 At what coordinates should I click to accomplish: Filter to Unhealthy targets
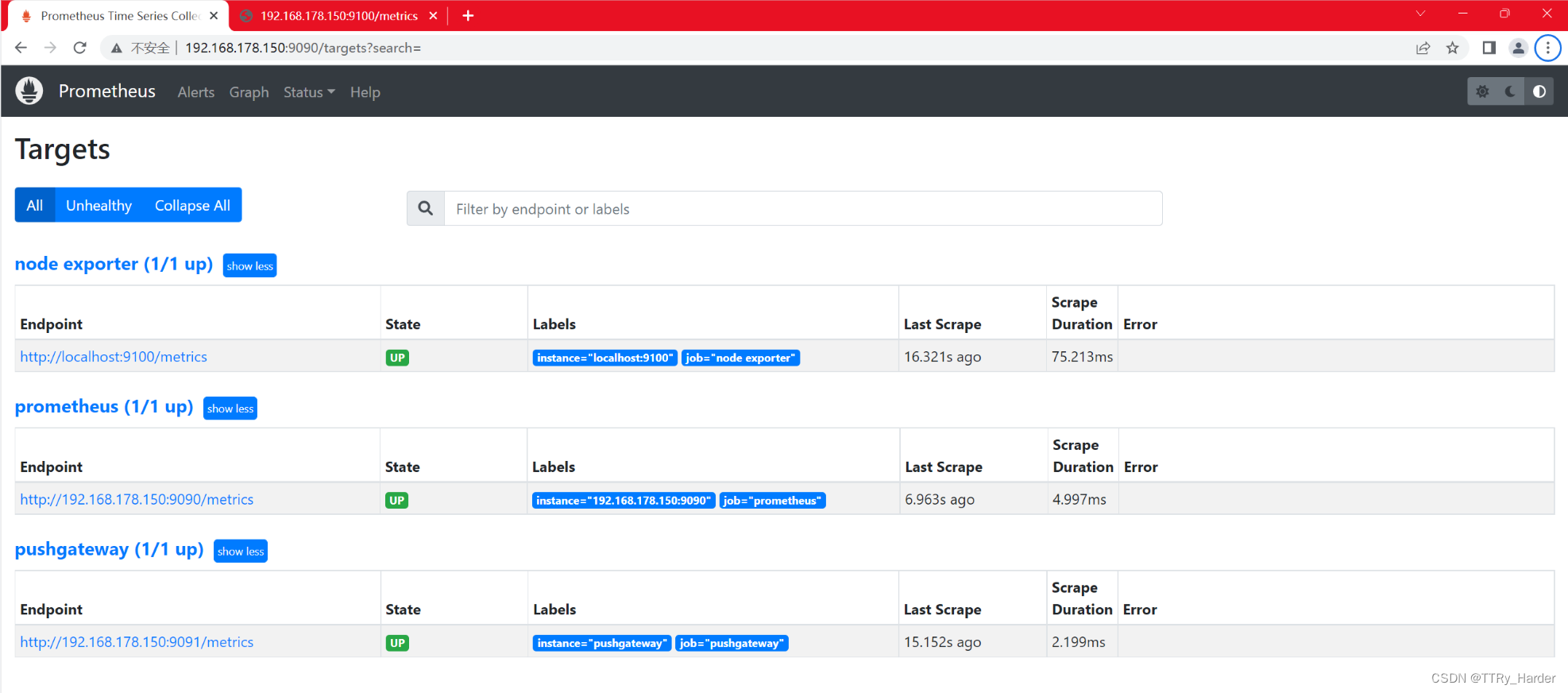(x=99, y=205)
